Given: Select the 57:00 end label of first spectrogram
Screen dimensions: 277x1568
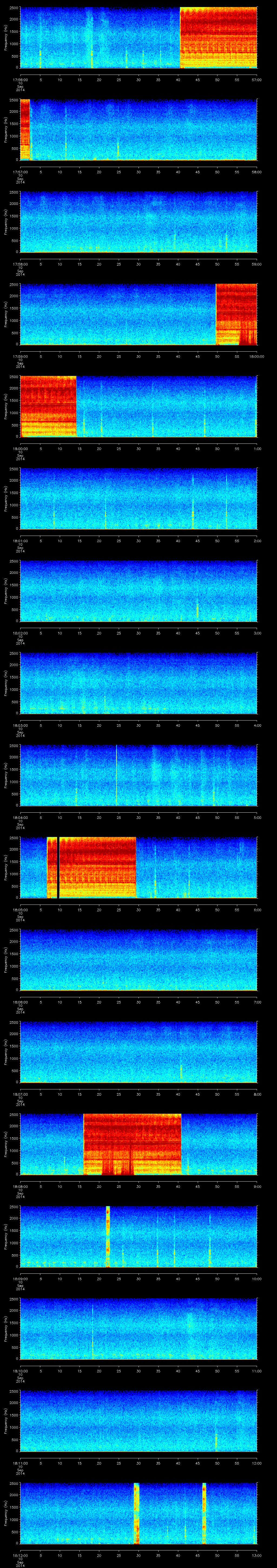Looking at the screenshot, I should pos(256,79).
